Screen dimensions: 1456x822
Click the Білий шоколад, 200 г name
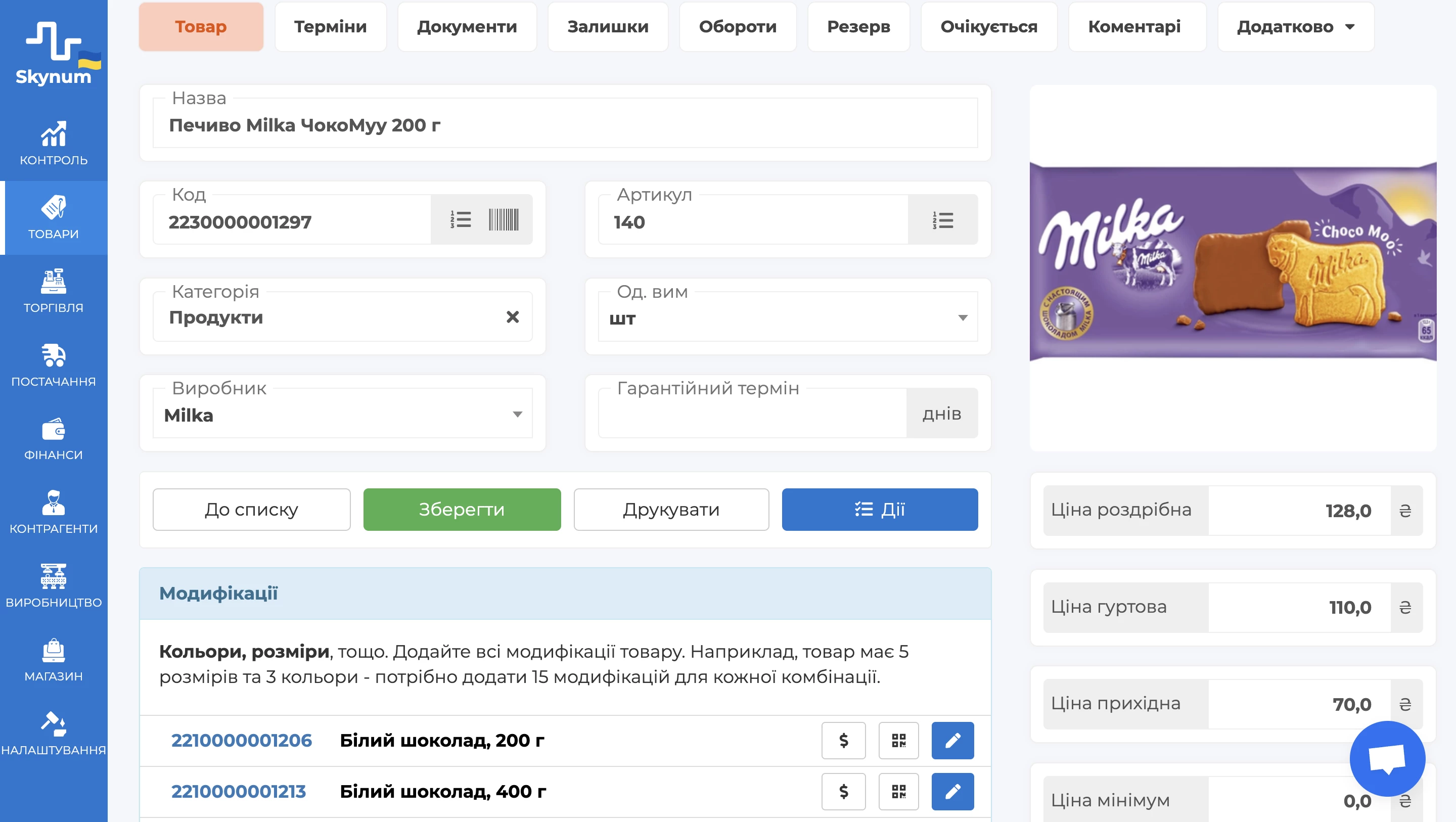click(442, 740)
